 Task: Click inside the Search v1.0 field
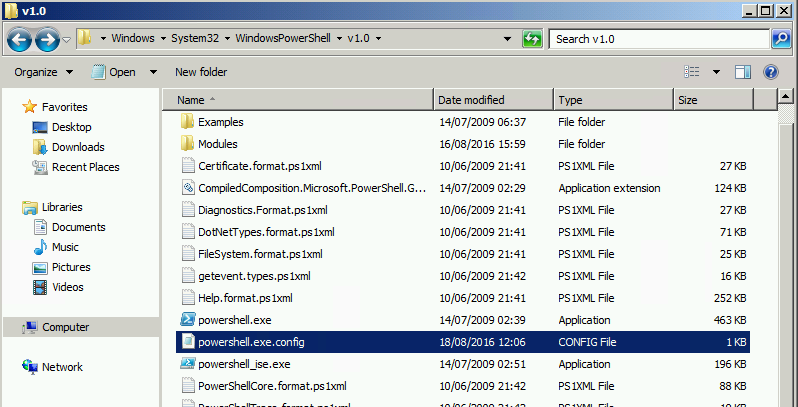655,39
